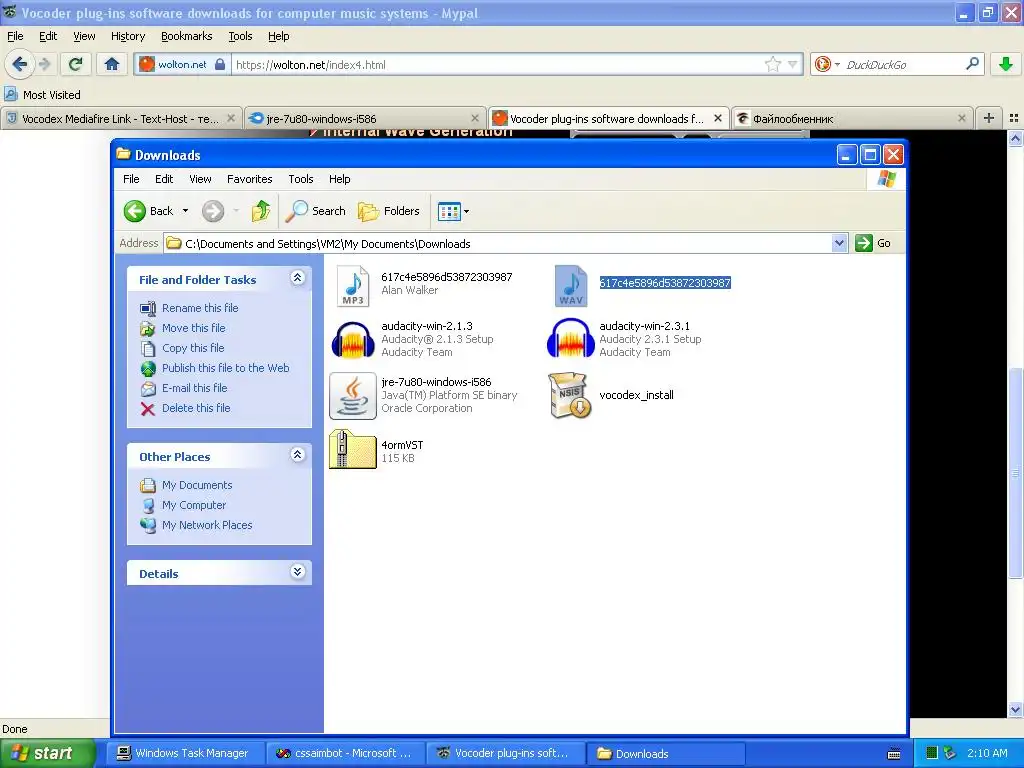Select audacity-win-2.3.1 installer icon
The image size is (1024, 768).
[571, 339]
